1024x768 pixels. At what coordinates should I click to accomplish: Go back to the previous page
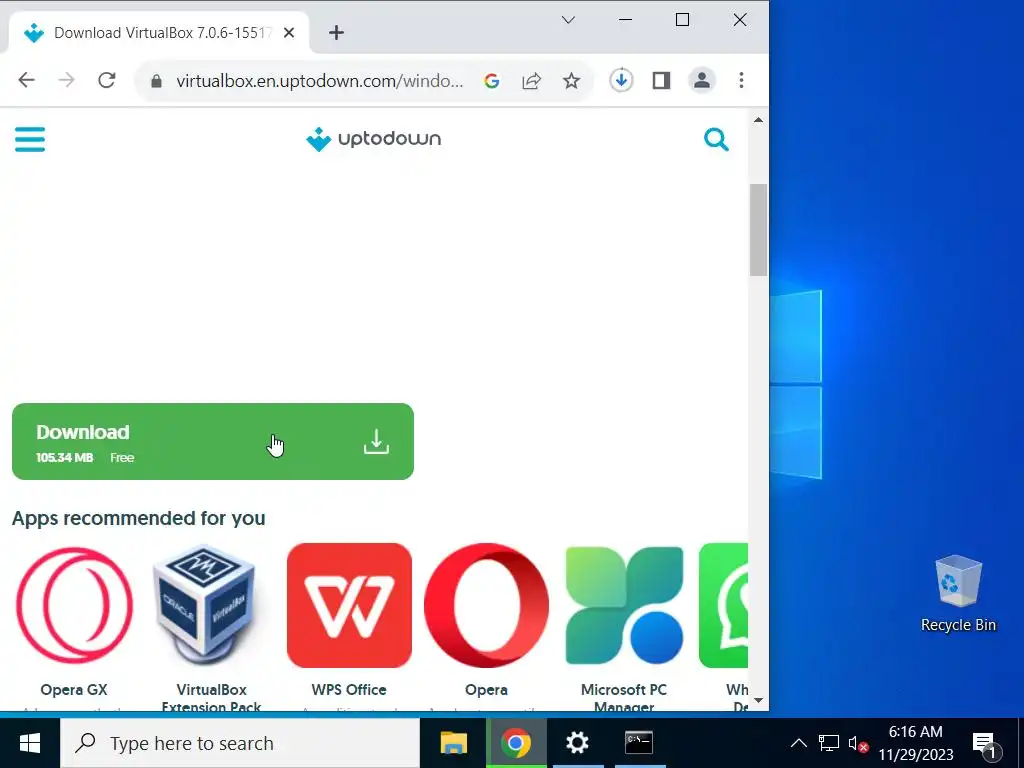(x=26, y=80)
